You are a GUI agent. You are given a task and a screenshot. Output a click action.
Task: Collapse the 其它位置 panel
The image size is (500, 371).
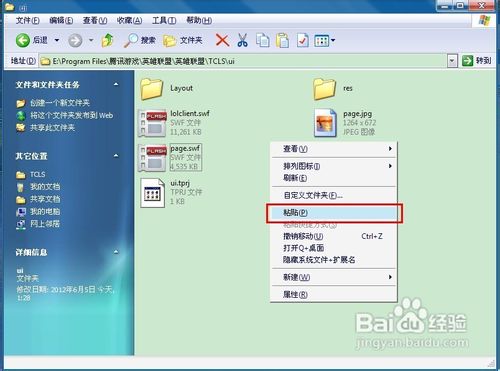pyautogui.click(x=116, y=156)
